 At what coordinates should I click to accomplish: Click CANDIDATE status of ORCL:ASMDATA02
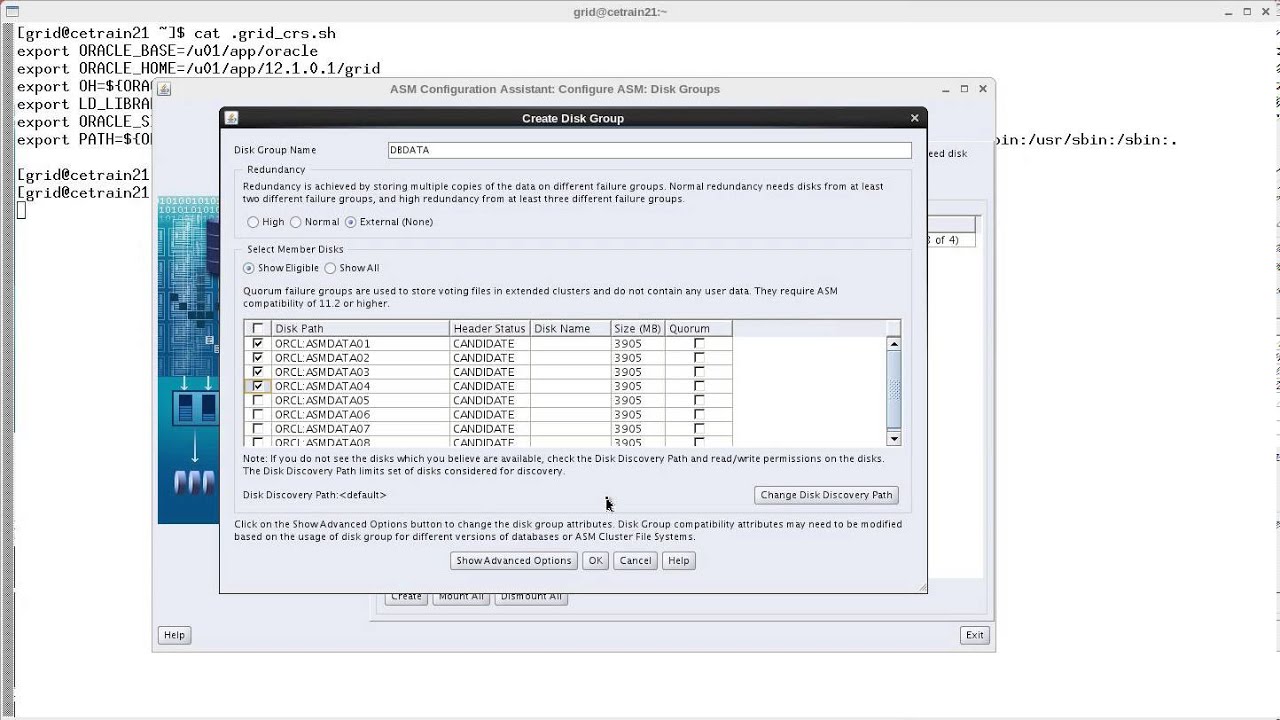[490, 357]
